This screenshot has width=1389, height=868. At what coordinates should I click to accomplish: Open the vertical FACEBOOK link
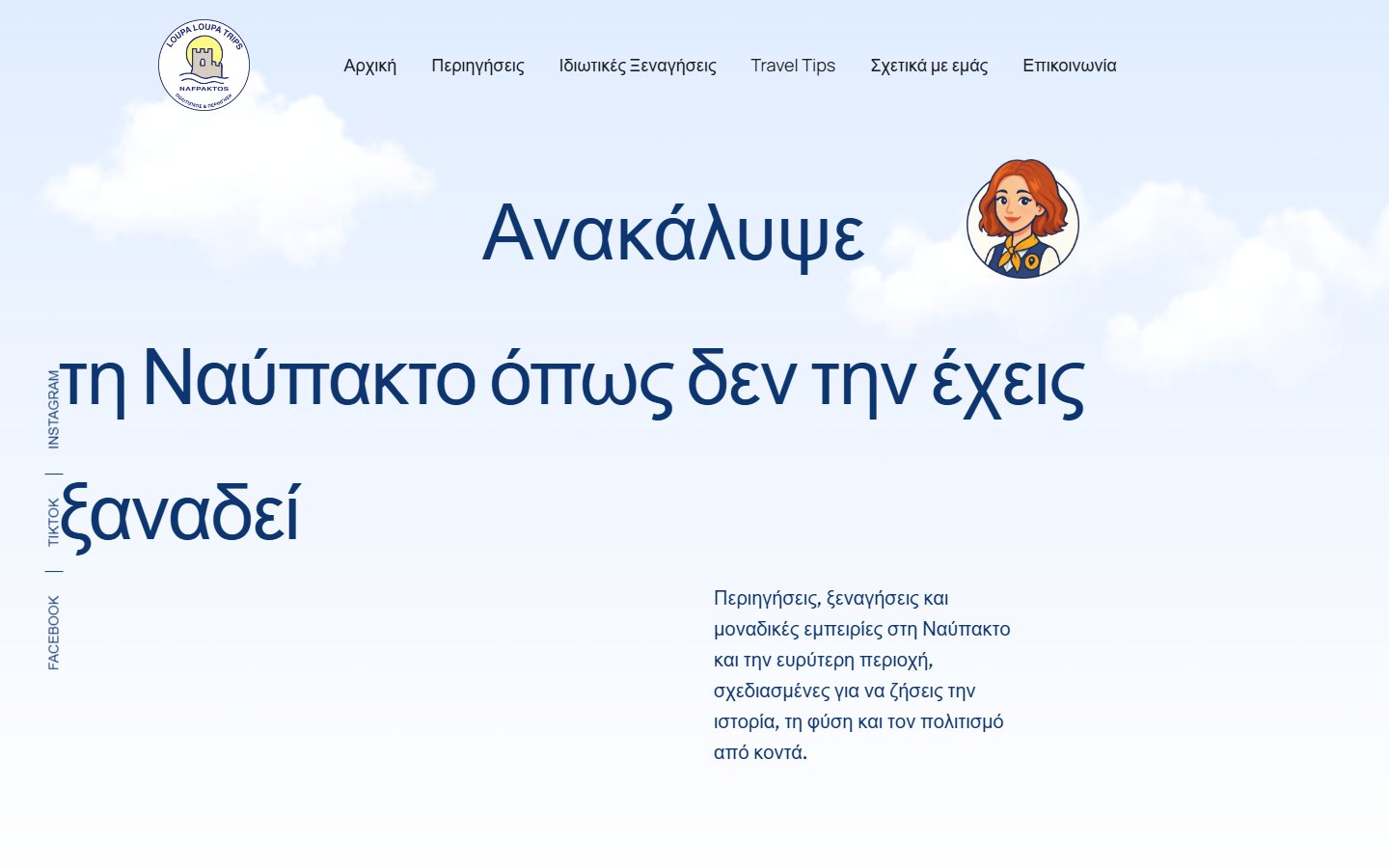[54, 633]
